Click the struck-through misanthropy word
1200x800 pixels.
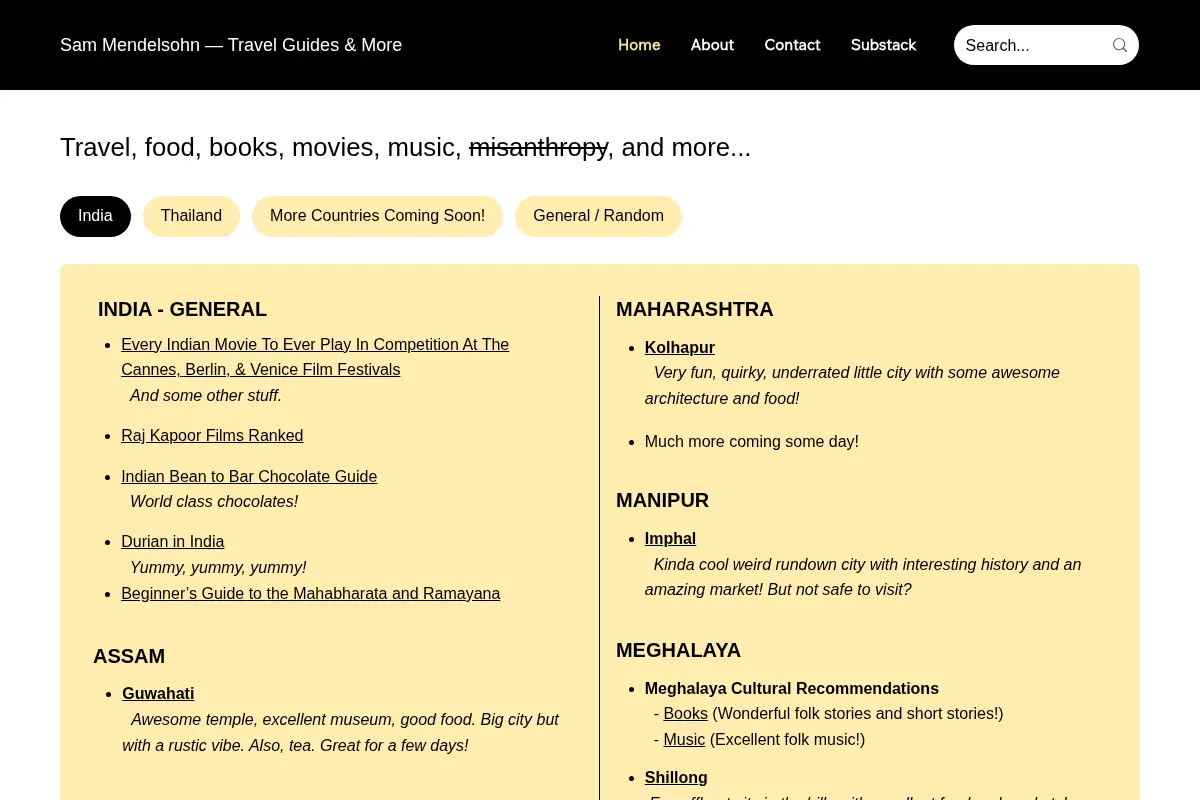pos(539,148)
